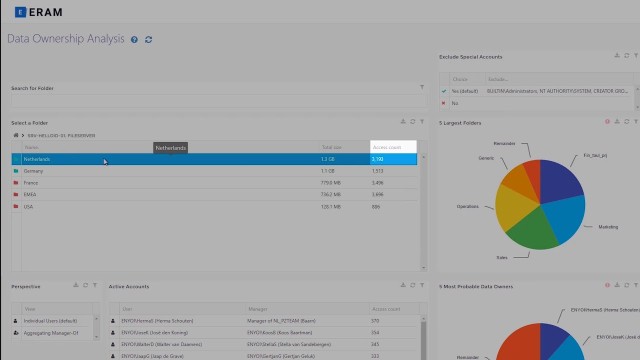The image size is (640, 360).
Task: Sort Active Accounts by Manager column
Action: (x=258, y=309)
